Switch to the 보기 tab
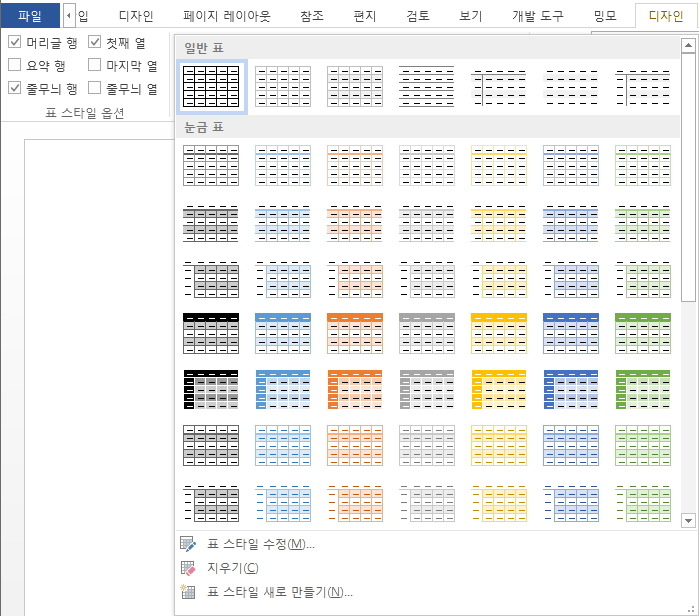699x616 pixels. click(471, 16)
